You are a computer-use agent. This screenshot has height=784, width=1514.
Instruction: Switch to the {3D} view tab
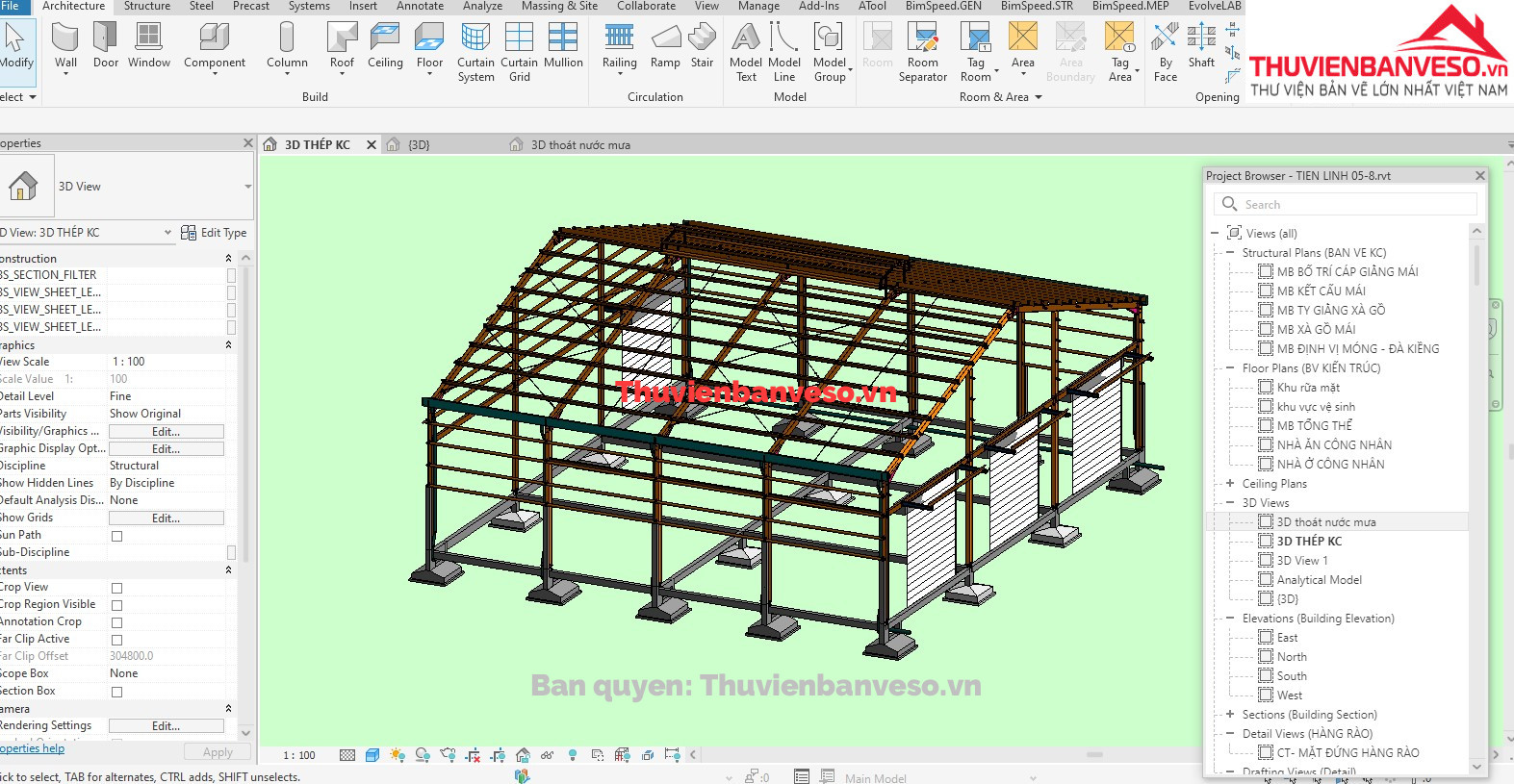[419, 145]
